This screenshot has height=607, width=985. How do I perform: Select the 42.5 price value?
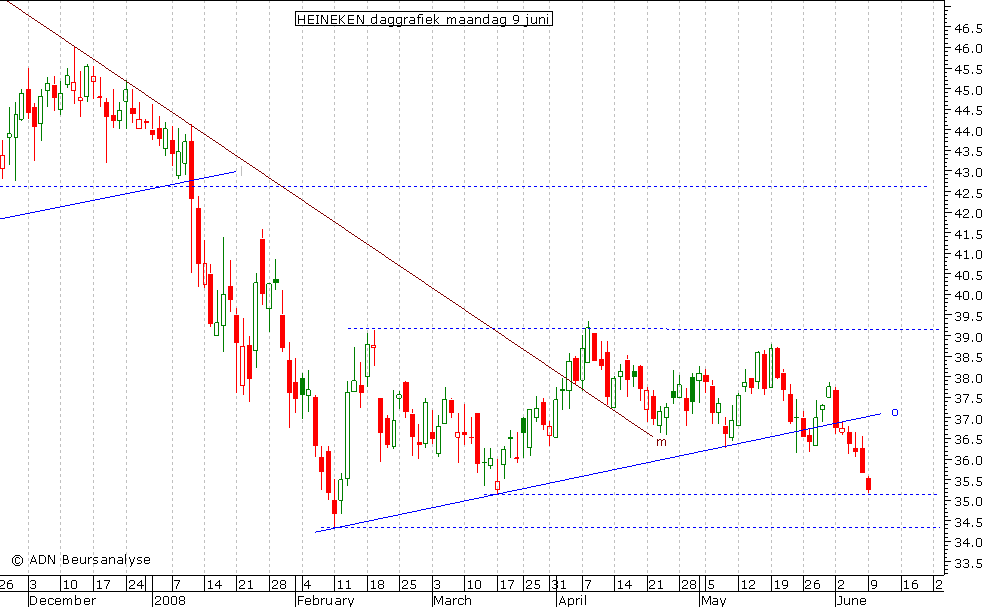coord(968,194)
